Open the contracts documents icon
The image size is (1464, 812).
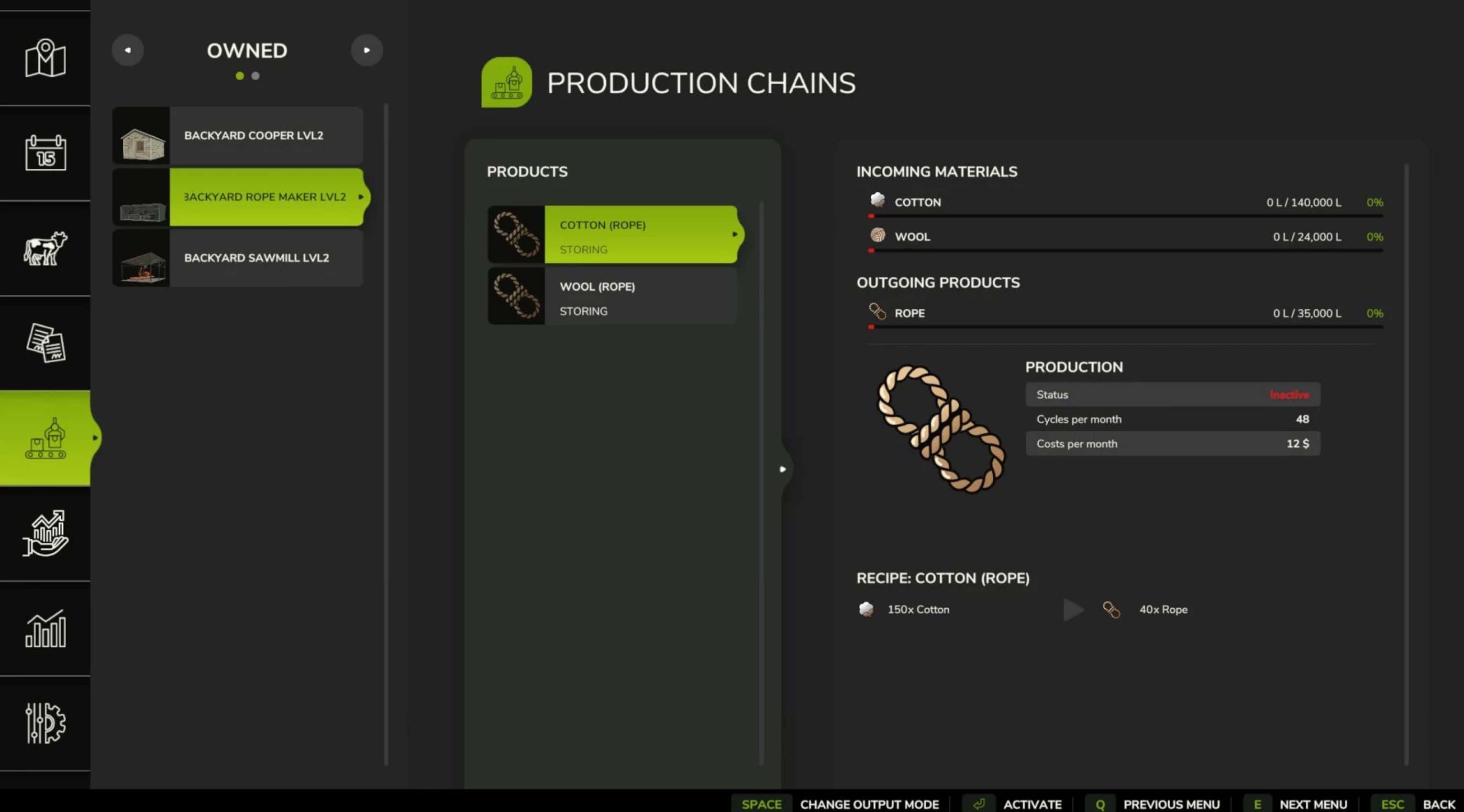45,343
